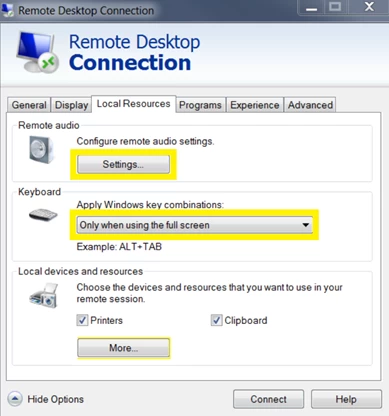Open the Advanced tab
Screen dimensions: 389x416
coord(310,105)
